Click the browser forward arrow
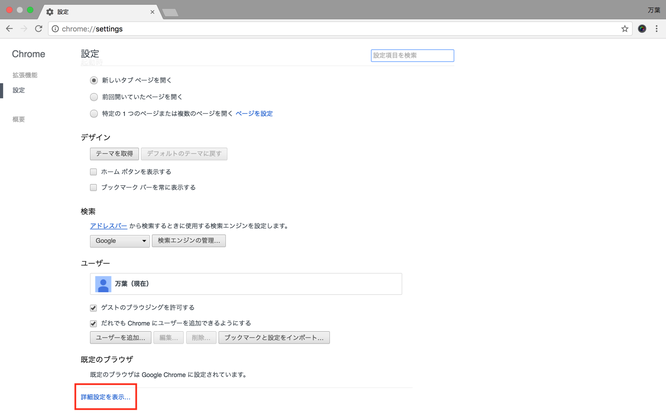The image size is (666, 416). pyautogui.click(x=24, y=28)
